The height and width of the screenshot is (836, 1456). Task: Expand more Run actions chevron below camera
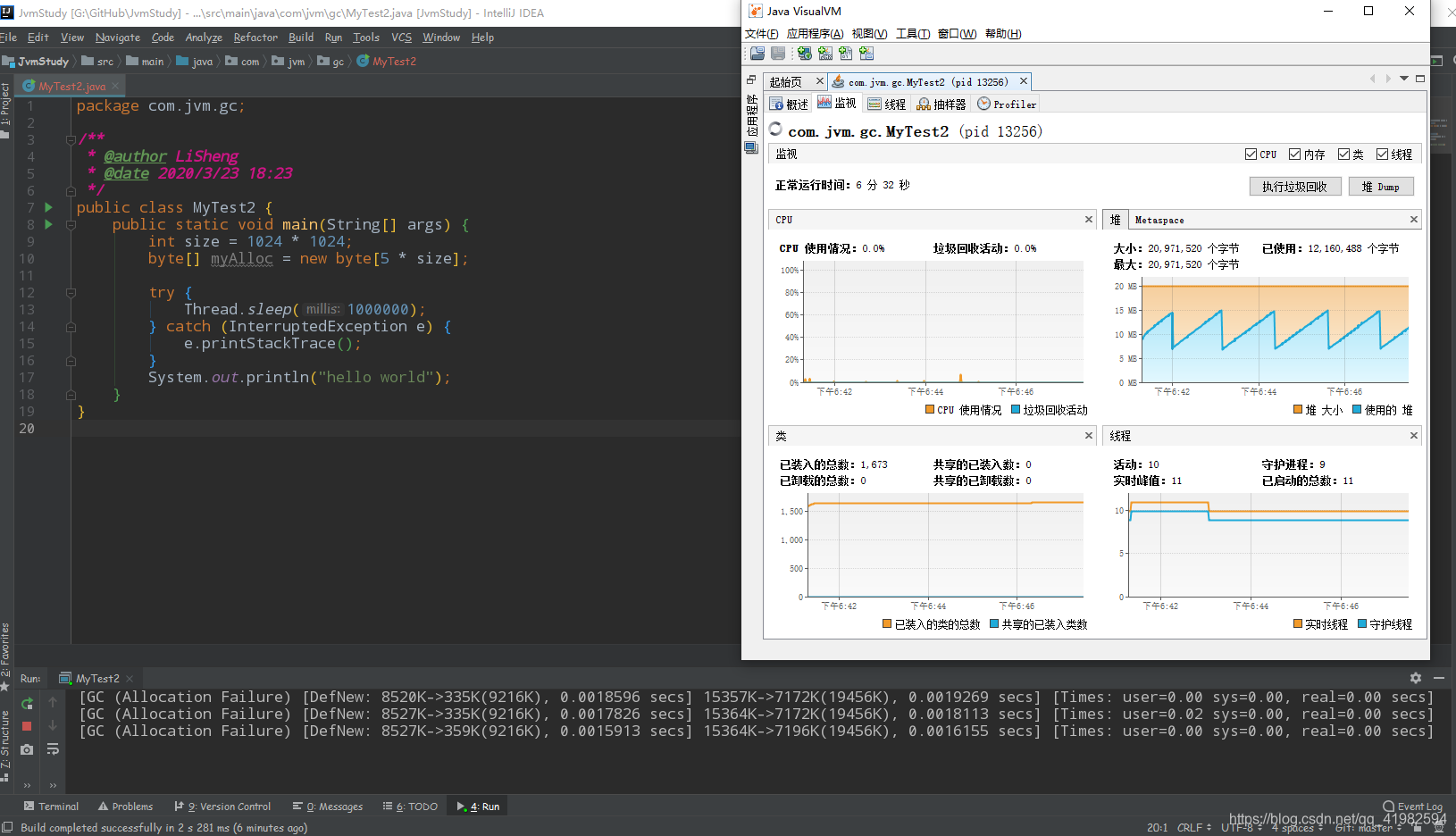(27, 786)
